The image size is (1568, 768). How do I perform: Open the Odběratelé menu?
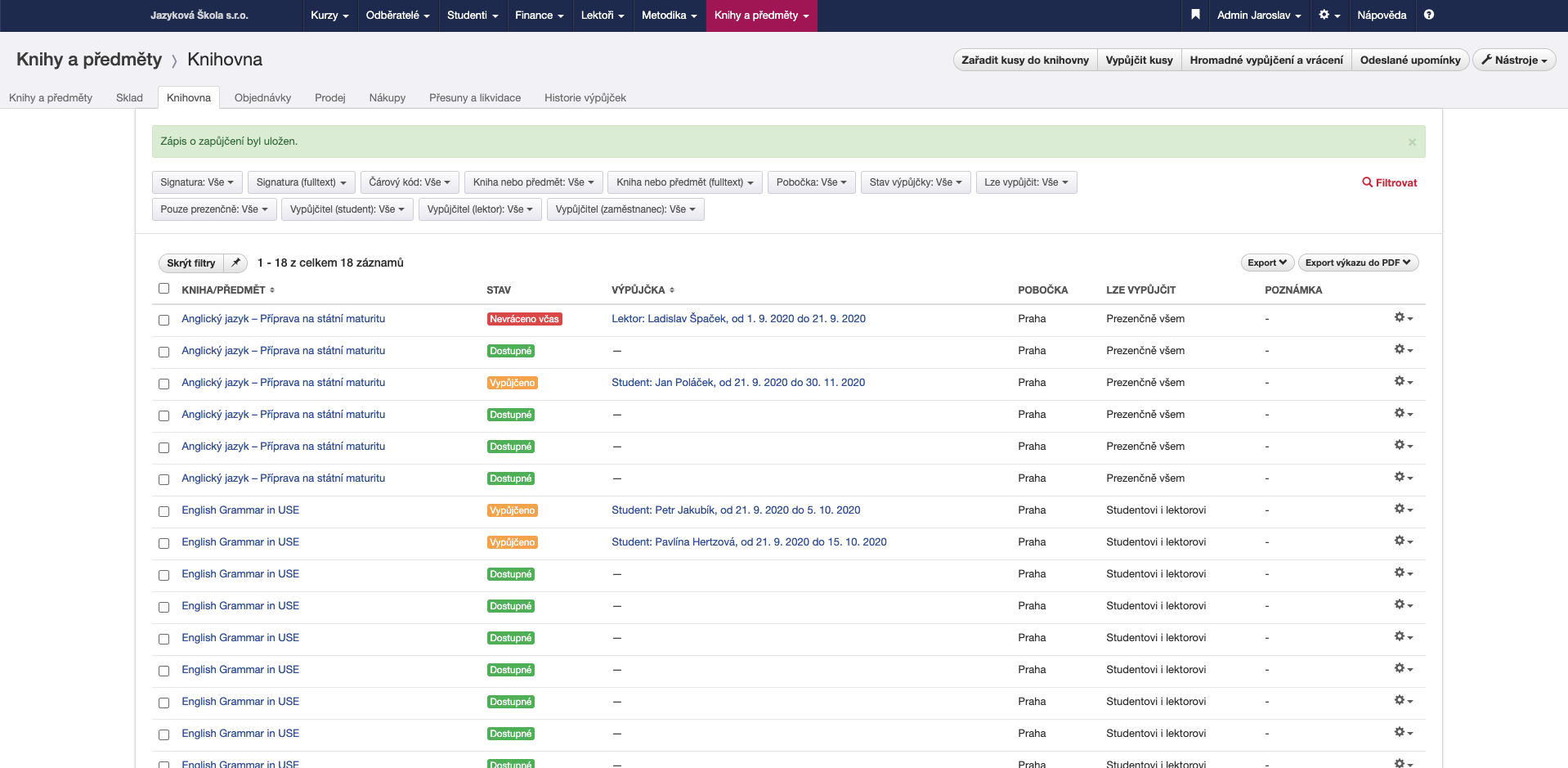397,15
